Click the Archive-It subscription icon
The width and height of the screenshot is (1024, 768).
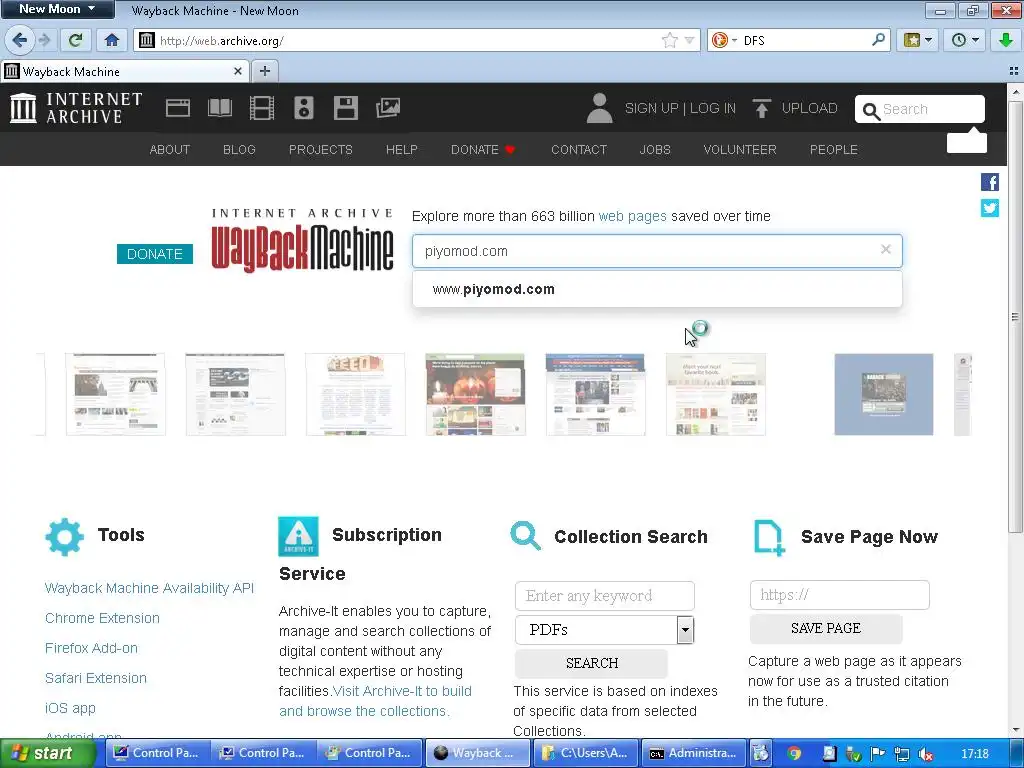(x=298, y=536)
